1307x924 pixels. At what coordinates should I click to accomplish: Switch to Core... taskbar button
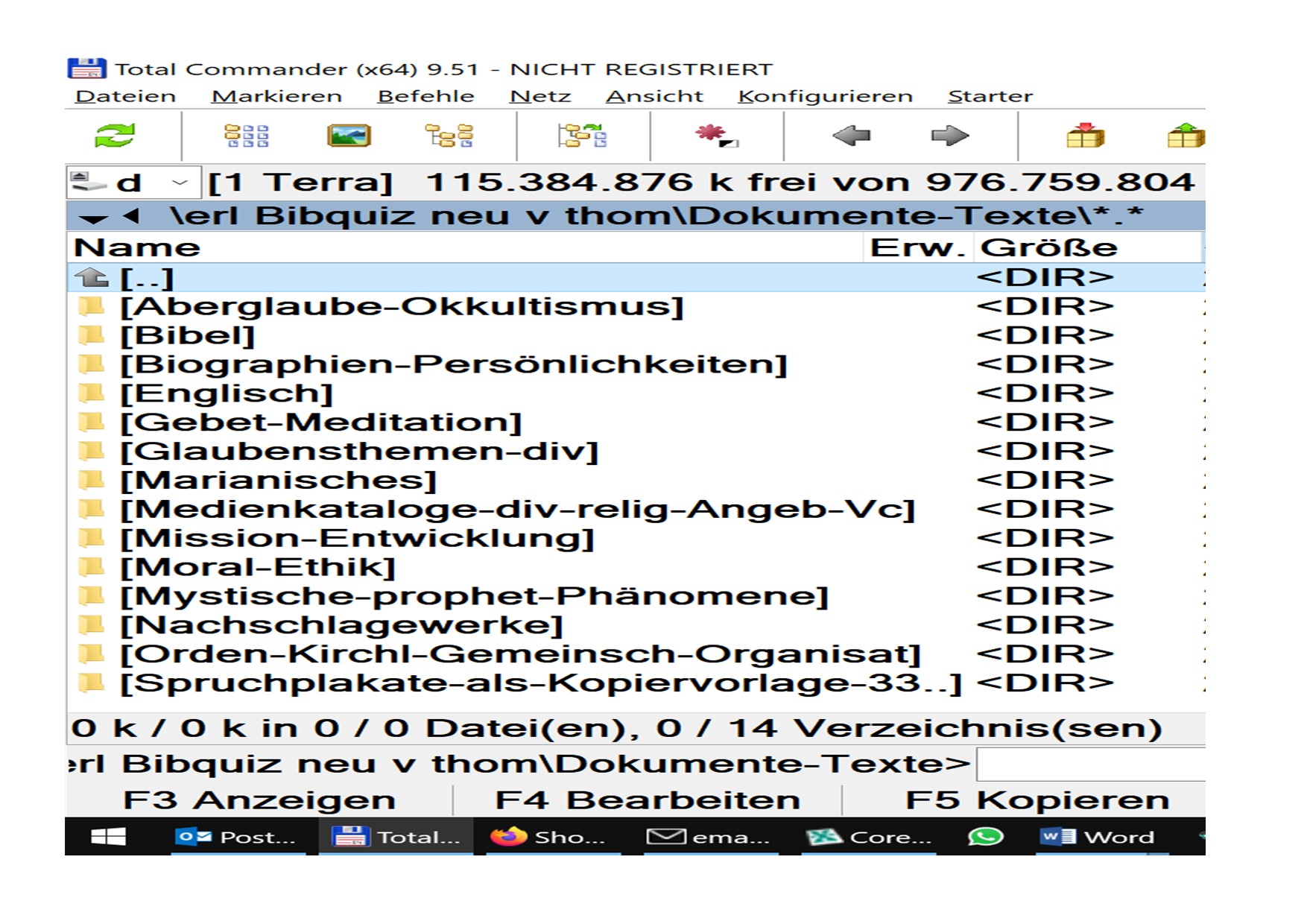pos(869,837)
